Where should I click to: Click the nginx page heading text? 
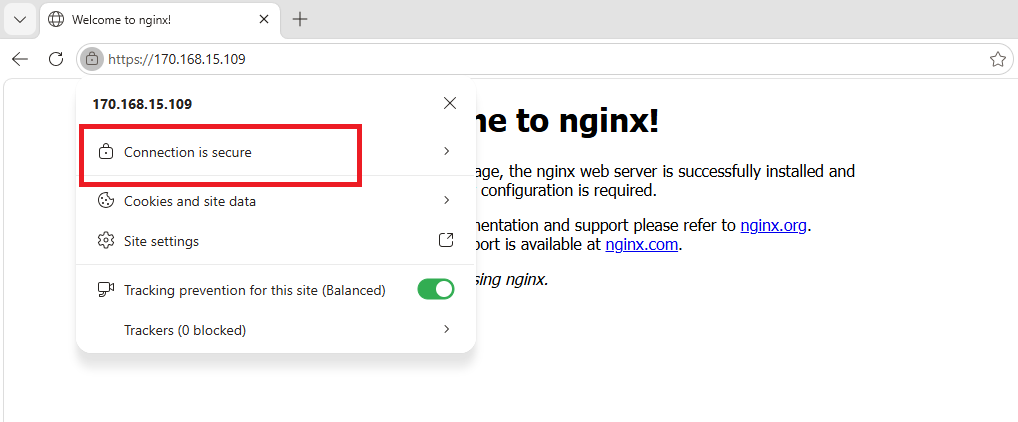pos(567,121)
